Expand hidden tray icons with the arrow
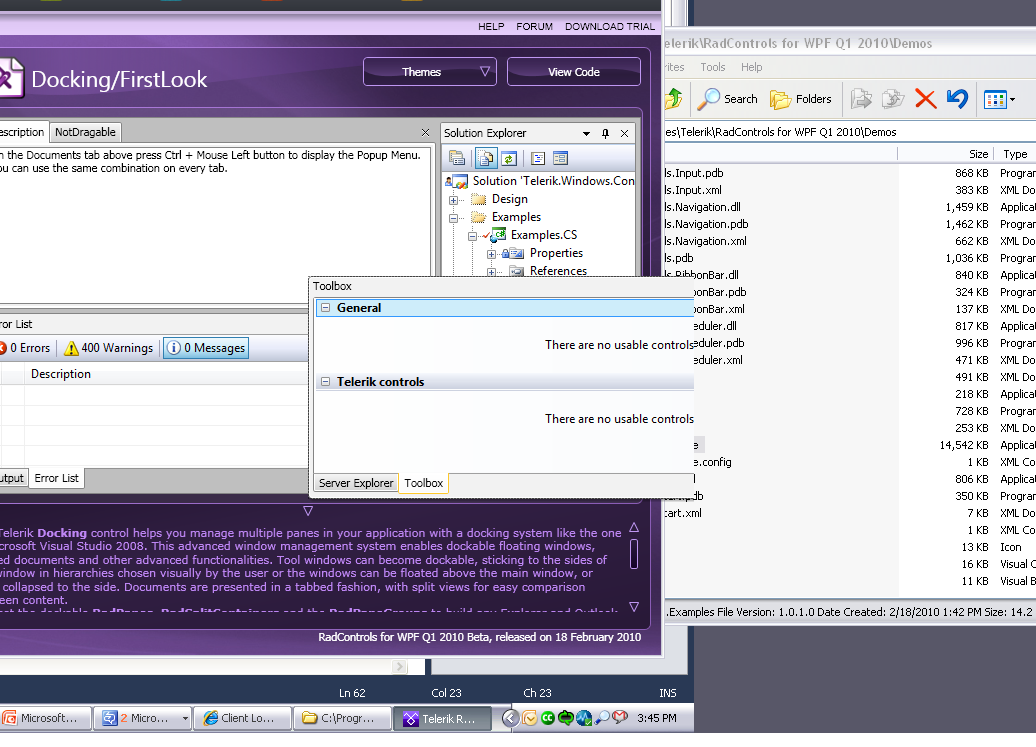The height and width of the screenshot is (747, 1036). pyautogui.click(x=510, y=718)
